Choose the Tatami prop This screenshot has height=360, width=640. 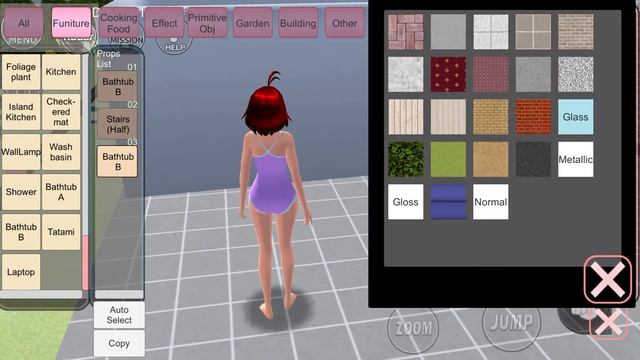click(61, 232)
